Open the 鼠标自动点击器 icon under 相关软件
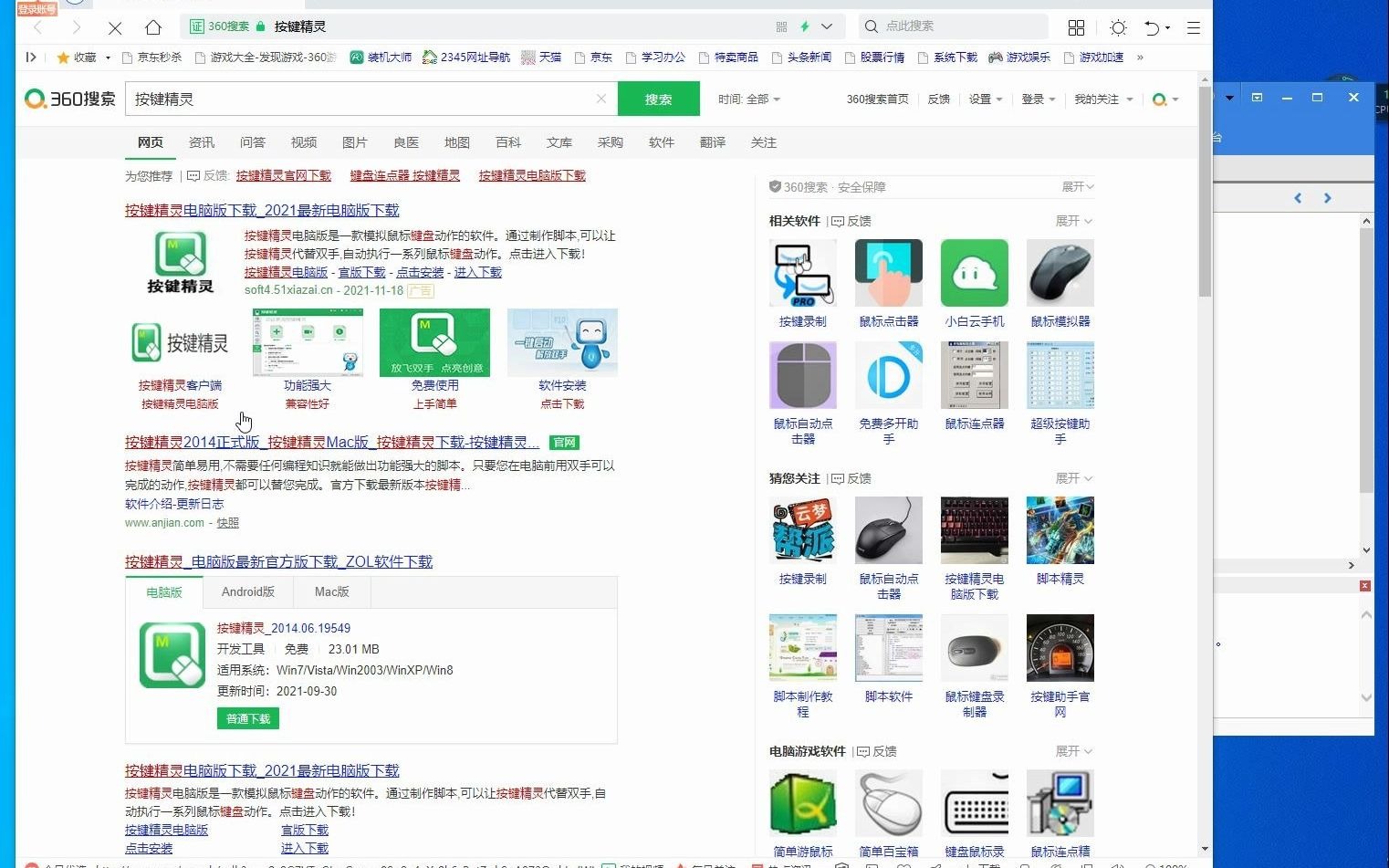 pos(803,375)
